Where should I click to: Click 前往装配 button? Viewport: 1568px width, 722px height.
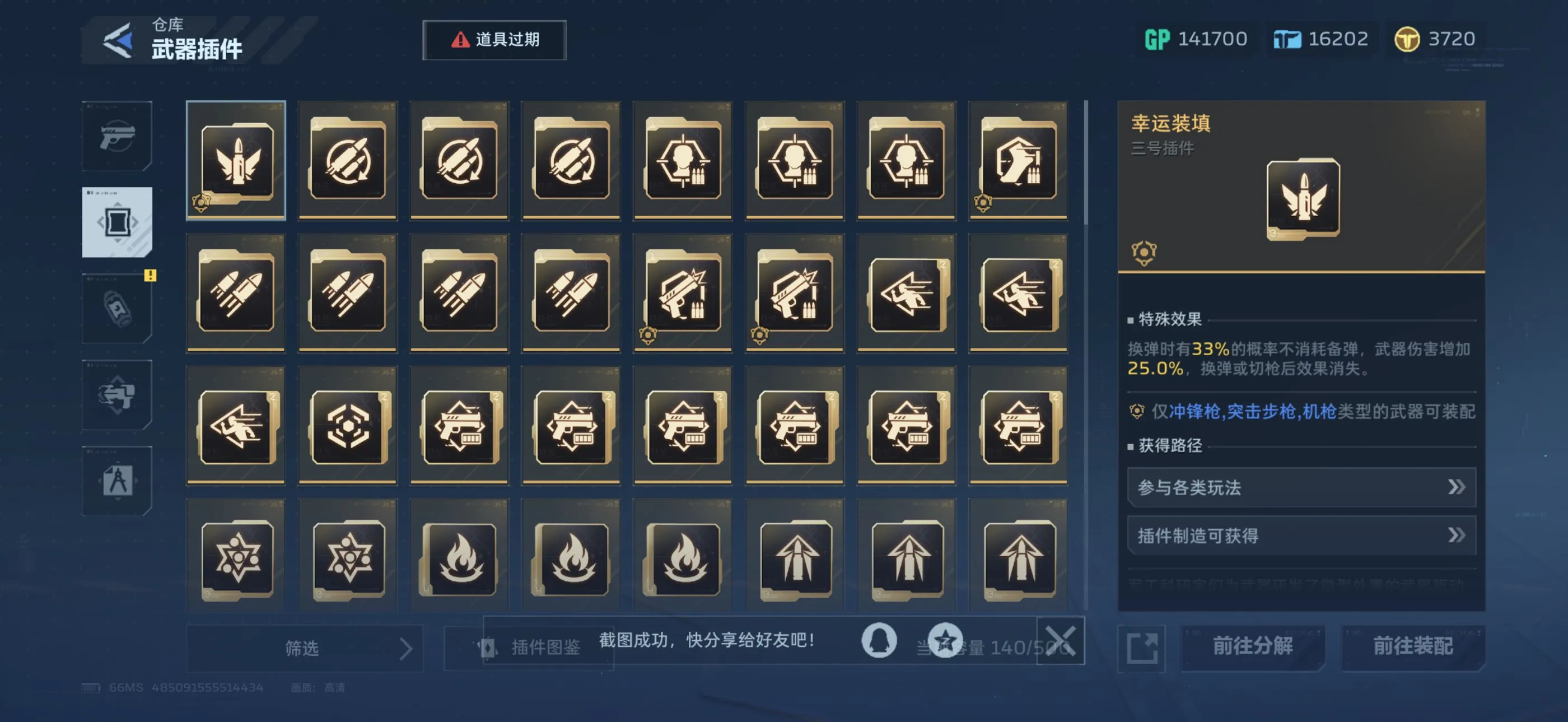[x=1413, y=646]
